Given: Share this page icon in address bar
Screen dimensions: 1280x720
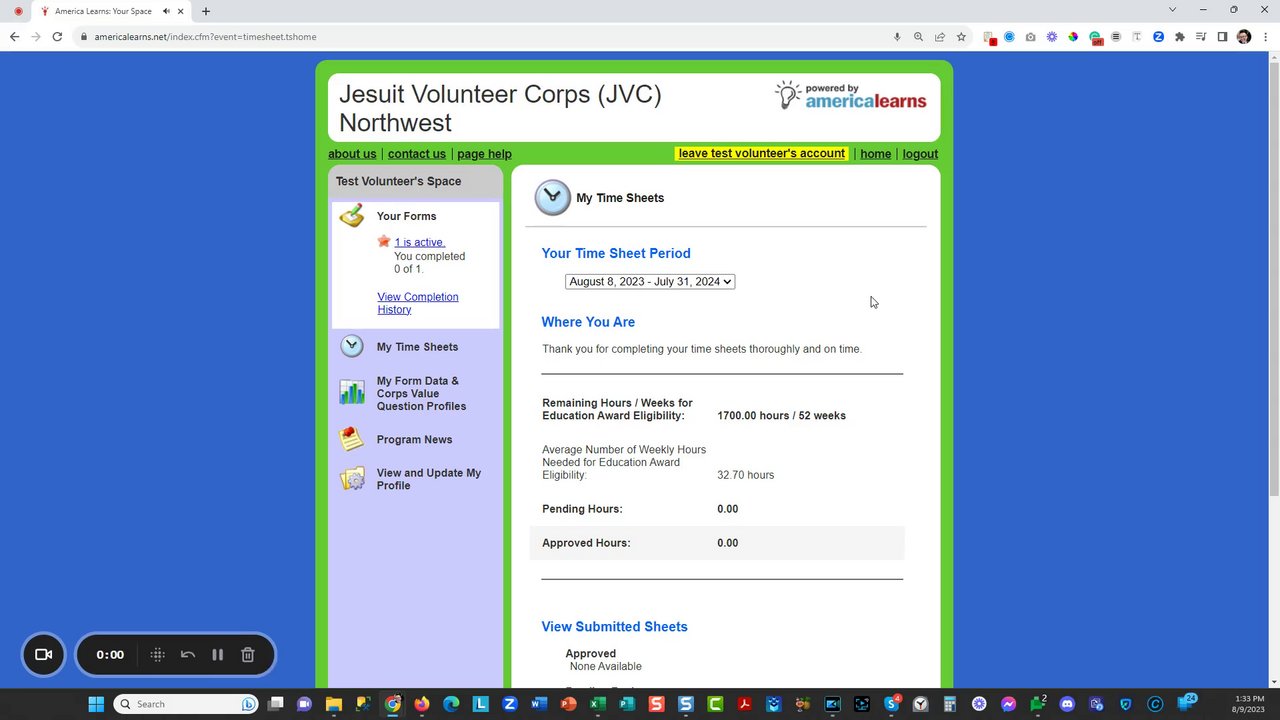Looking at the screenshot, I should pyautogui.click(x=940, y=37).
